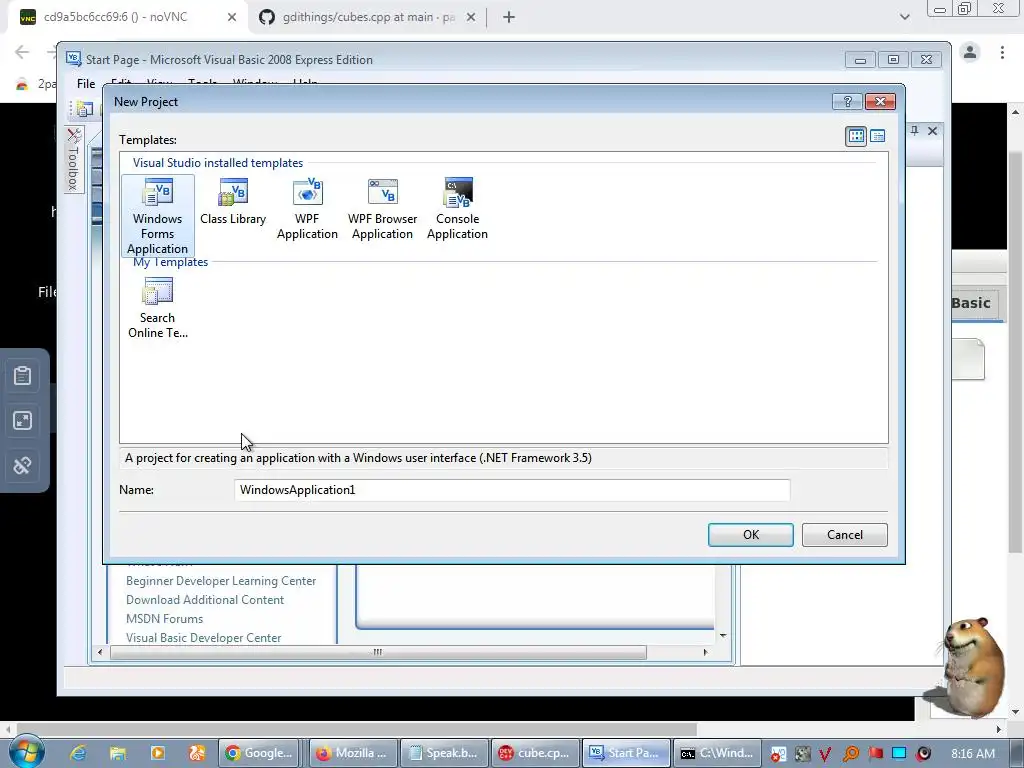Switch templates view to small icons
Viewport: 1024px width, 768px height.
point(877,136)
